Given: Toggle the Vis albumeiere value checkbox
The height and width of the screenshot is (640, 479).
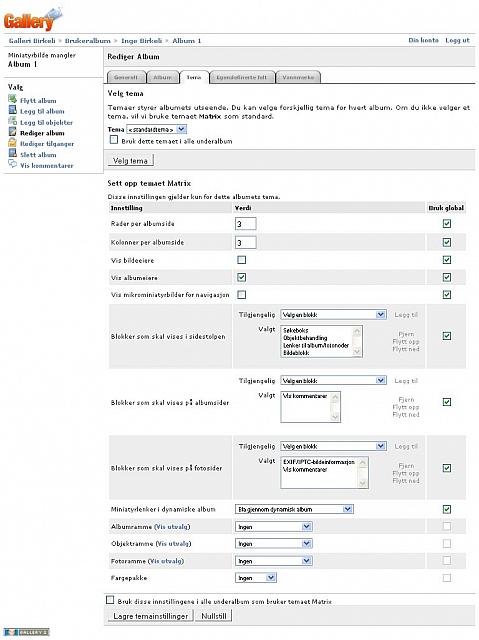Looking at the screenshot, I should point(242,277).
